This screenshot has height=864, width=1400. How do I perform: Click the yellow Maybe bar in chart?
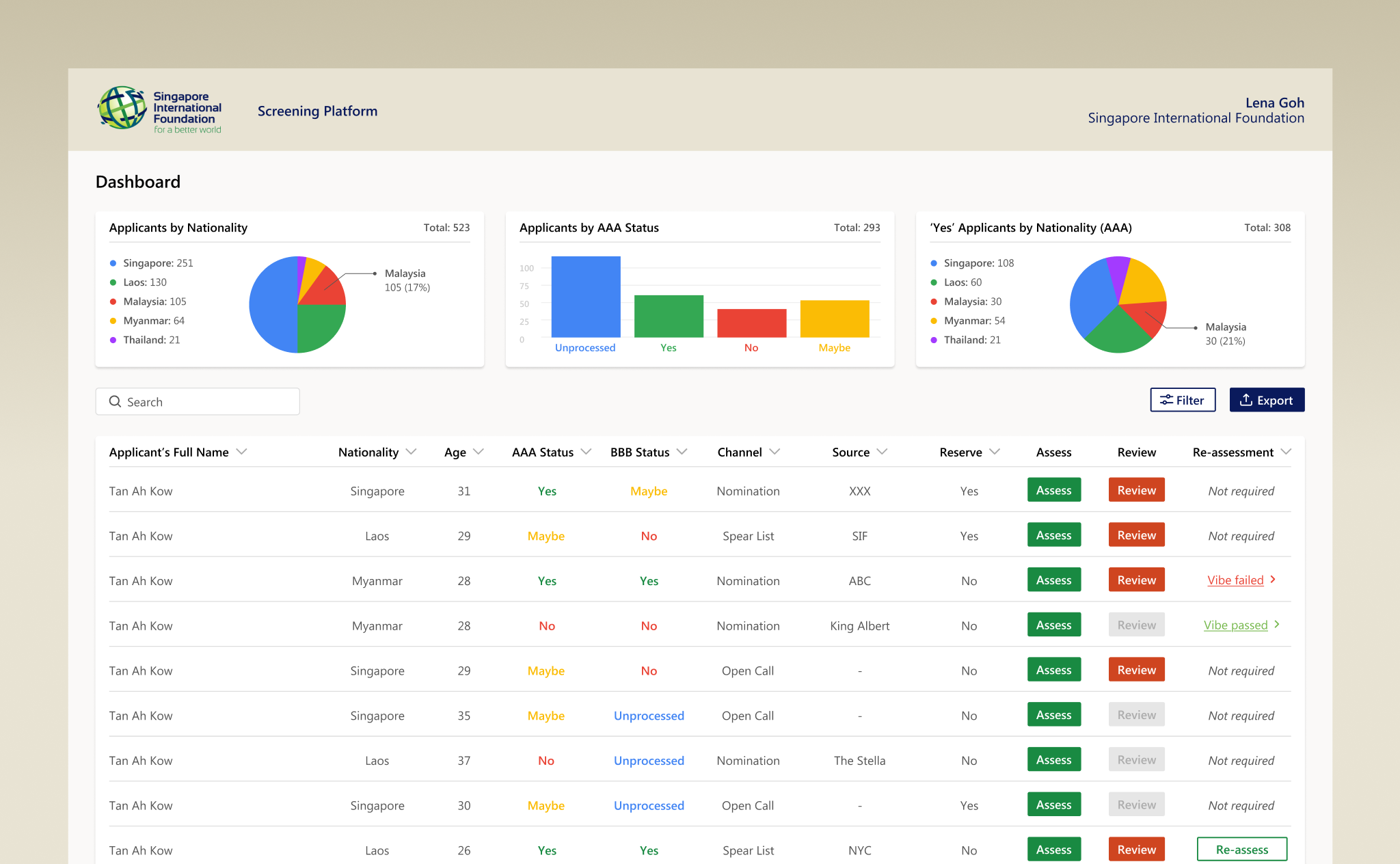click(834, 319)
